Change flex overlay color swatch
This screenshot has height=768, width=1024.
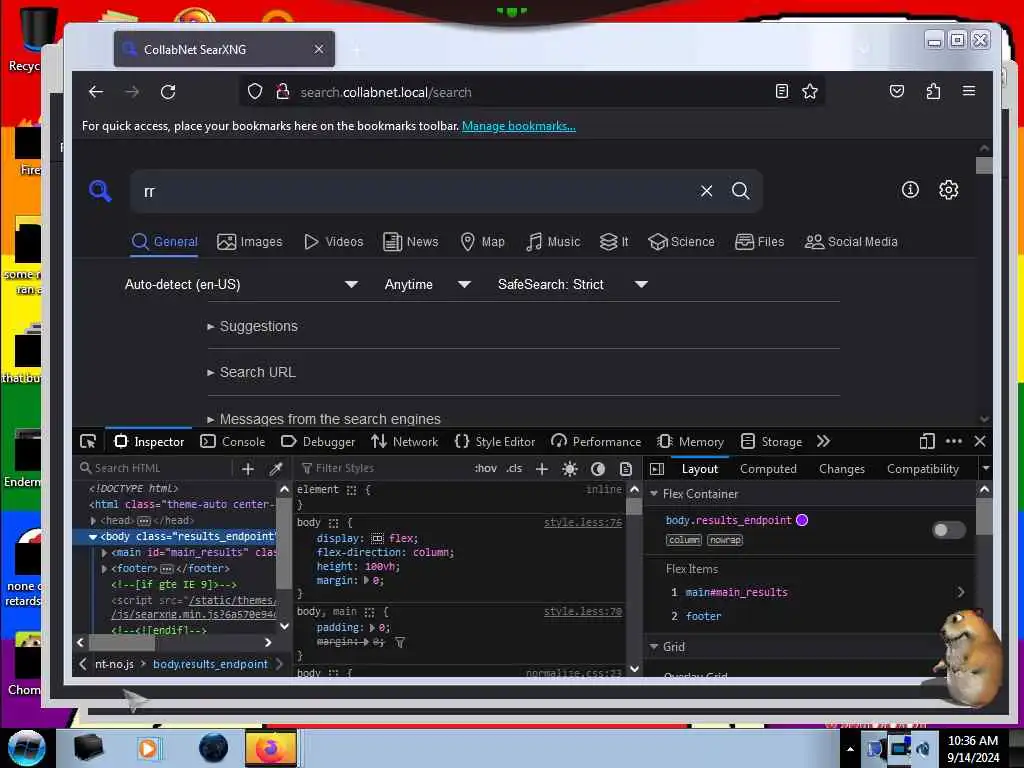pyautogui.click(x=802, y=520)
